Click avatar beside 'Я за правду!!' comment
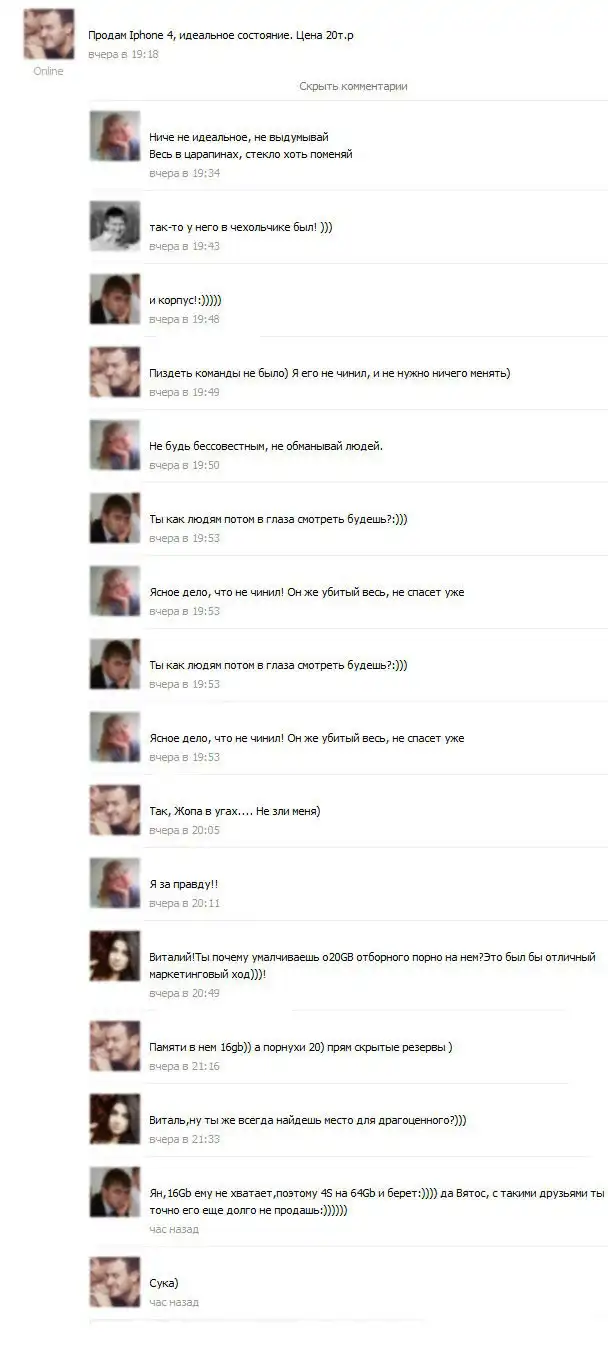Viewport: 608px width, 1362px height. pyautogui.click(x=115, y=883)
